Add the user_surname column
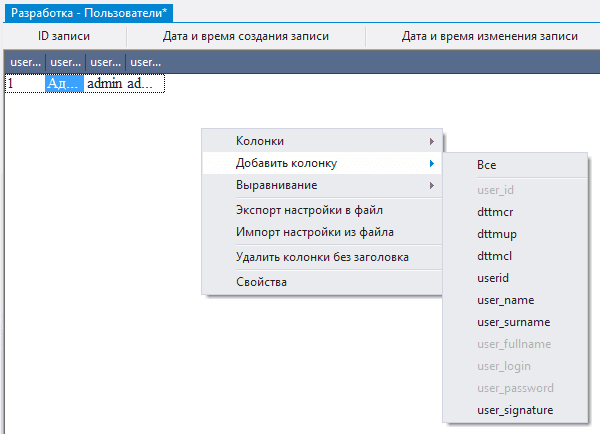 click(x=515, y=322)
